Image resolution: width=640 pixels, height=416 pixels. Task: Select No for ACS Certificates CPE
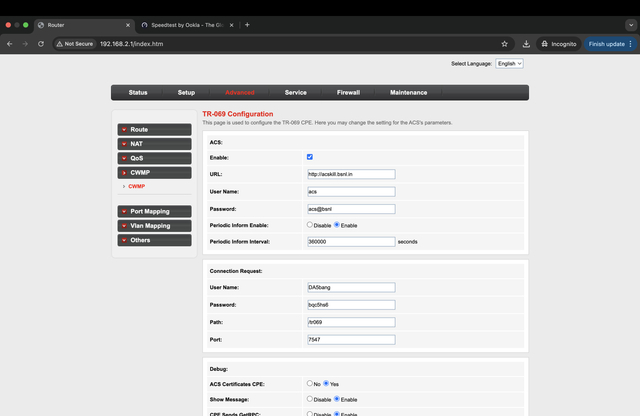(310, 383)
